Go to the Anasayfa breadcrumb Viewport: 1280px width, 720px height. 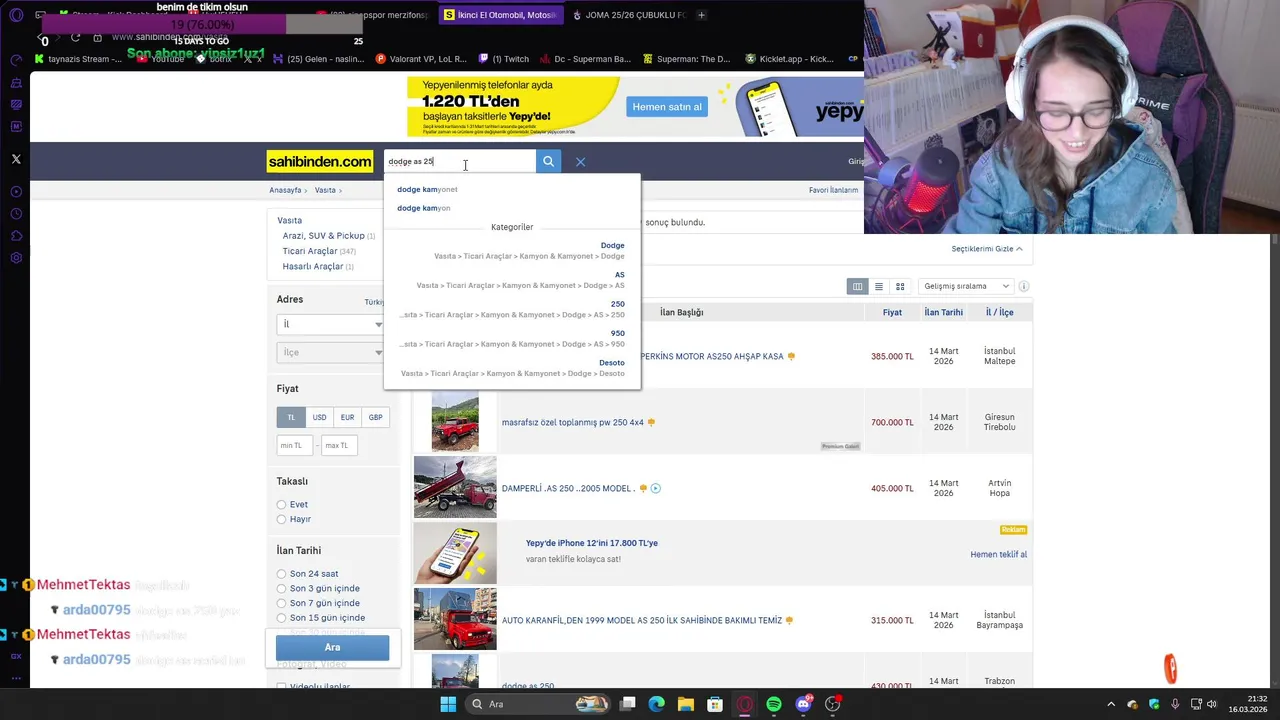coord(285,190)
